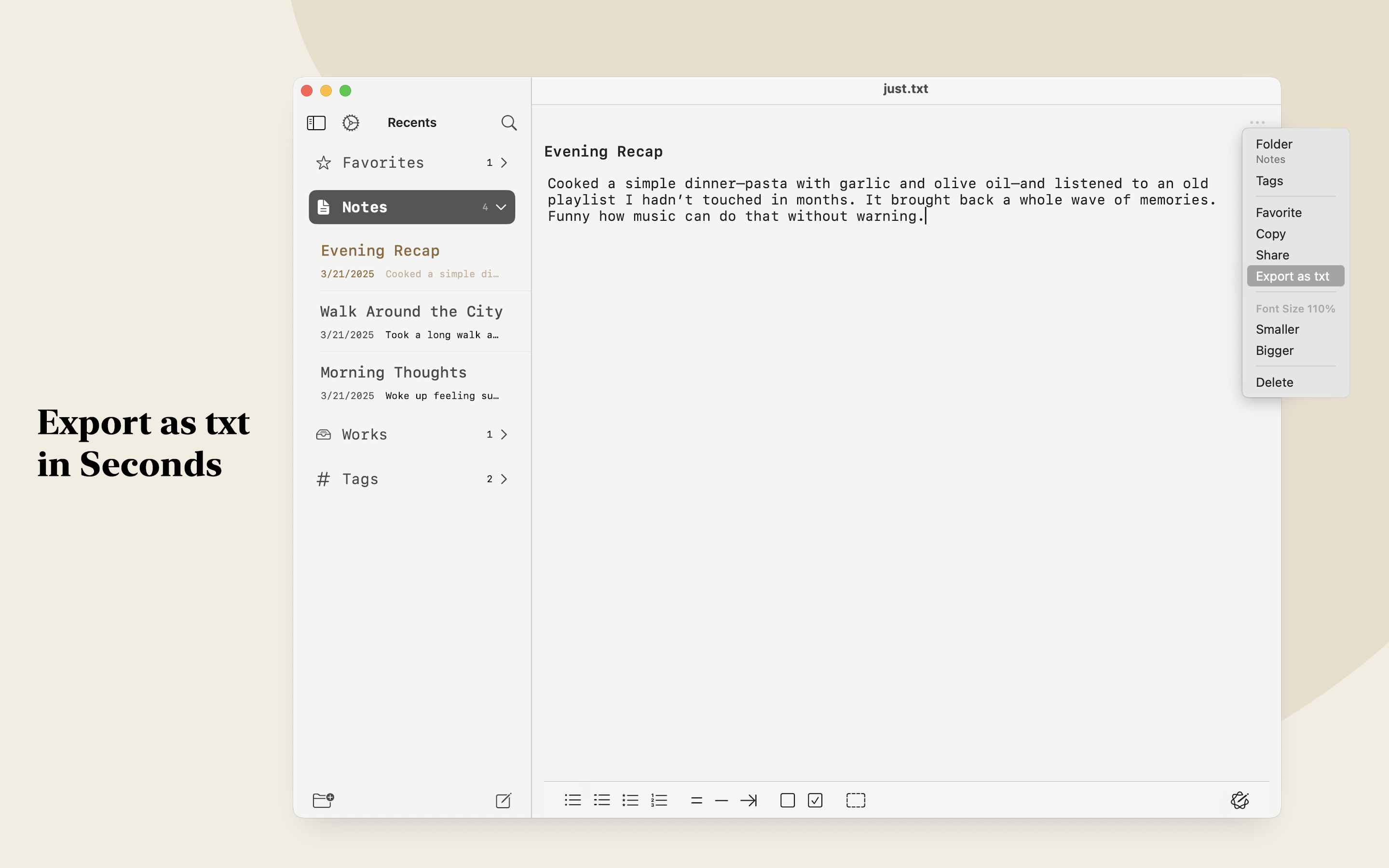This screenshot has height=868, width=1389.
Task: Select the Works folder label
Action: tap(365, 434)
